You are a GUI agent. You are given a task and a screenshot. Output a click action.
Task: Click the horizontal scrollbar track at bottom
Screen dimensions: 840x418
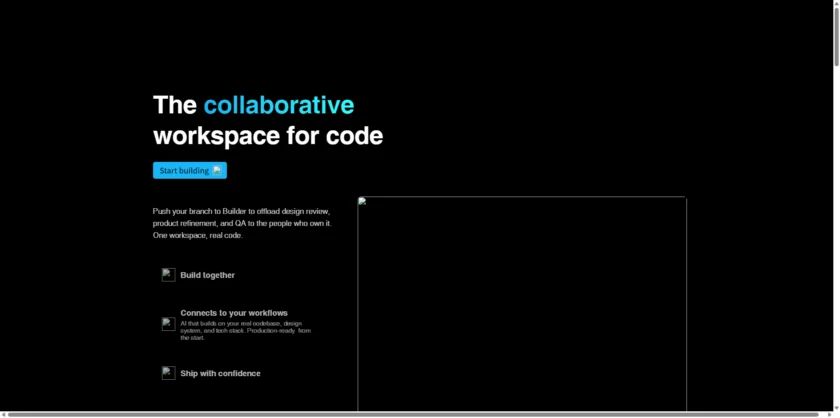pos(400,414)
